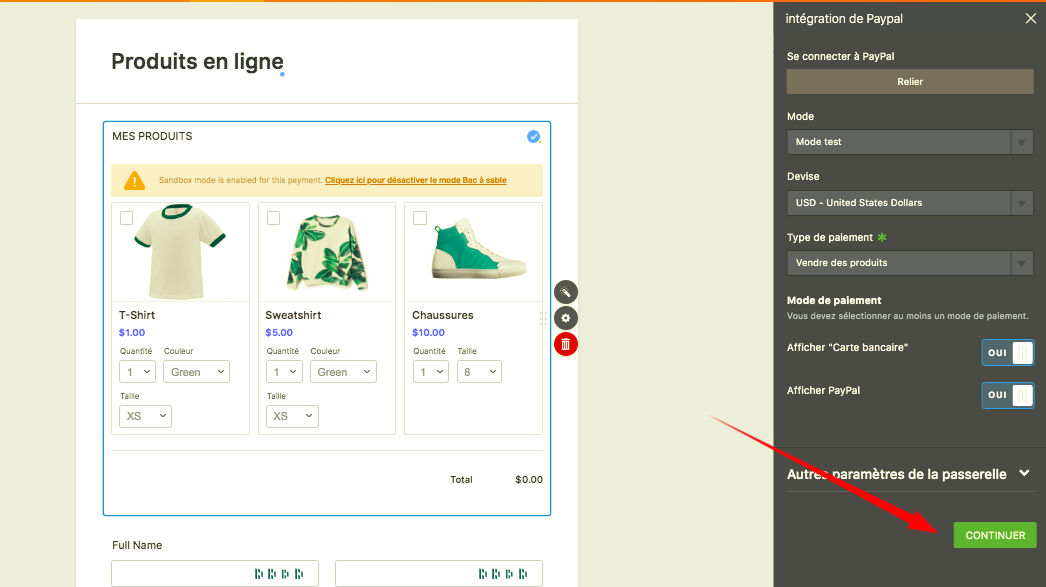Click the blue checkmark on MES PRODUITS
1046x587 pixels.
(534, 137)
